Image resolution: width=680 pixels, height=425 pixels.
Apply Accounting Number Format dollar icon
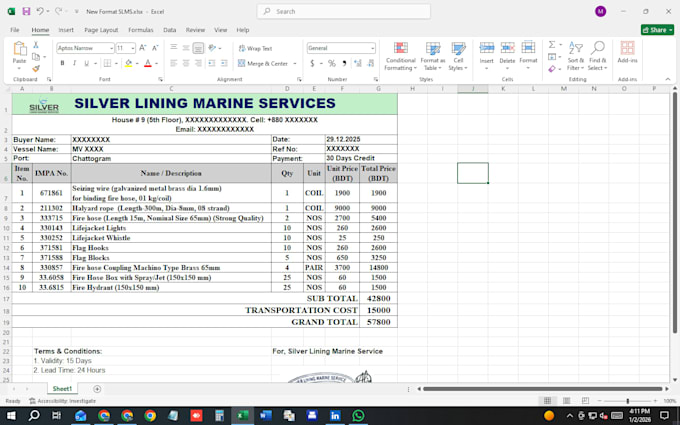tap(312, 63)
